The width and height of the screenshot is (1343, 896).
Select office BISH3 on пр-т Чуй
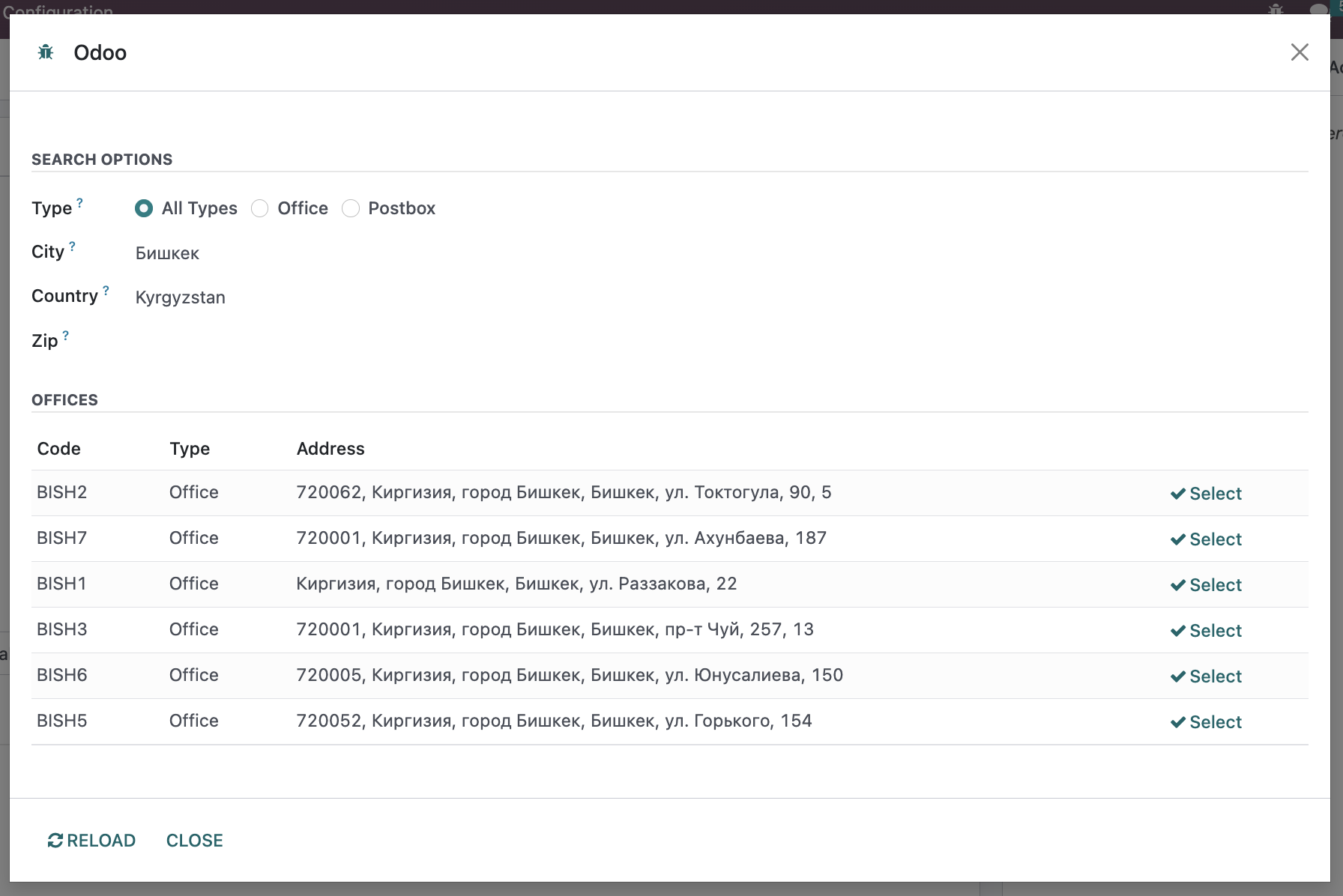point(1206,631)
